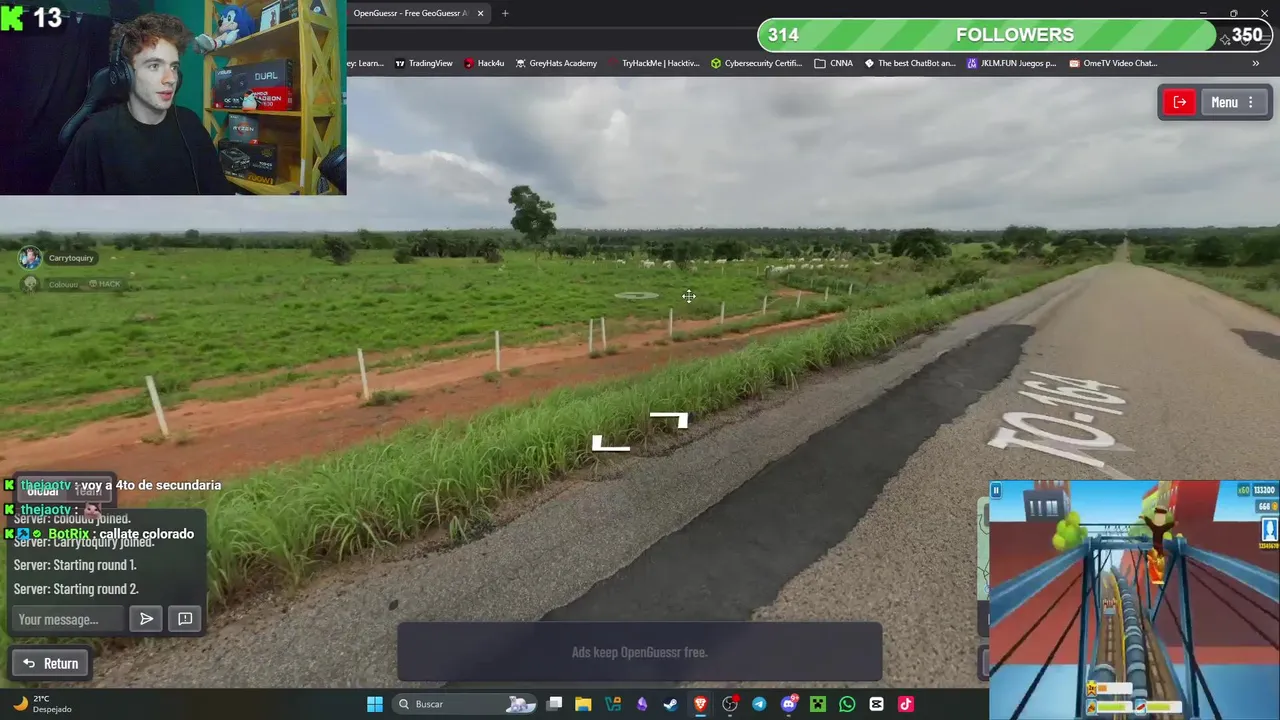Screen dimensions: 1280x720
Task: Open the Obsidian taskbar icon
Action: pyautogui.click(x=642, y=704)
